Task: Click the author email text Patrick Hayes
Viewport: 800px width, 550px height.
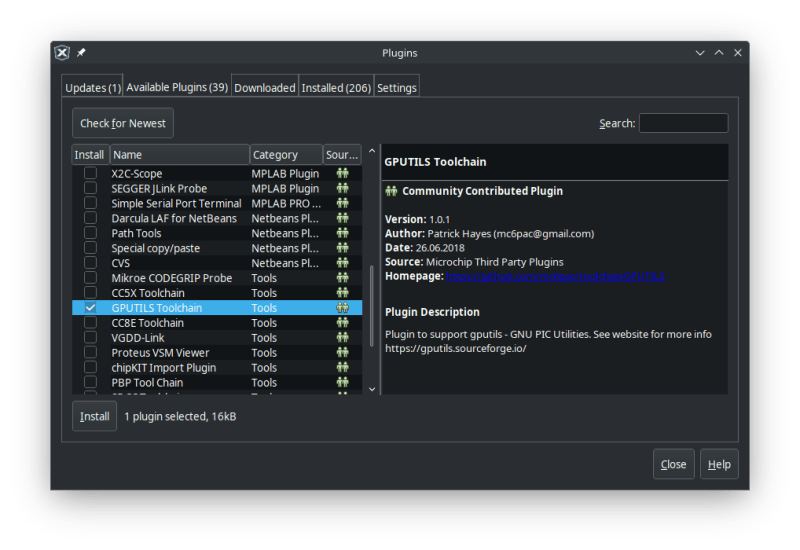Action: (x=511, y=234)
